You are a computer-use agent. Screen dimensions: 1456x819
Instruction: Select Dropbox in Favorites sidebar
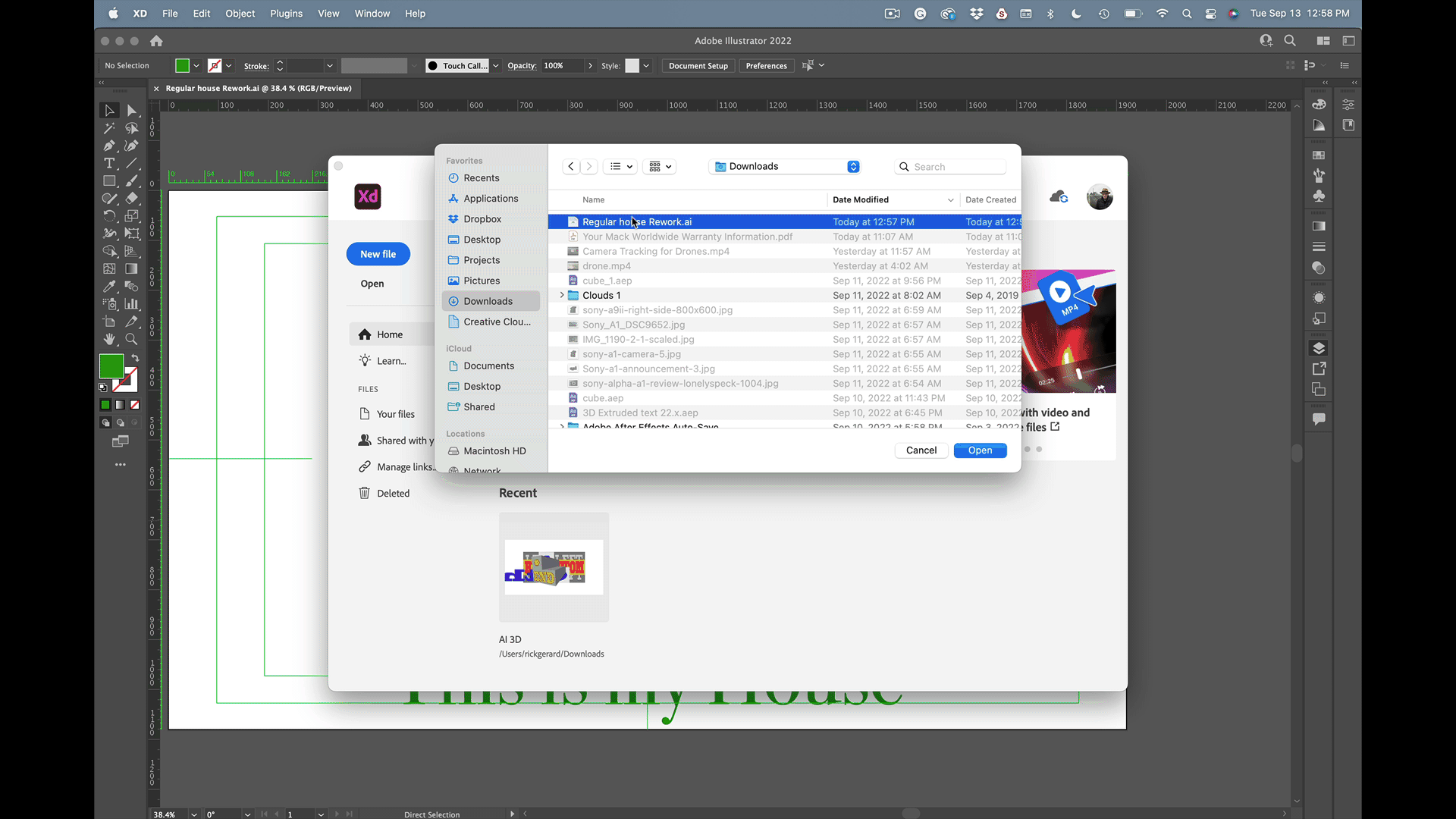click(x=482, y=219)
